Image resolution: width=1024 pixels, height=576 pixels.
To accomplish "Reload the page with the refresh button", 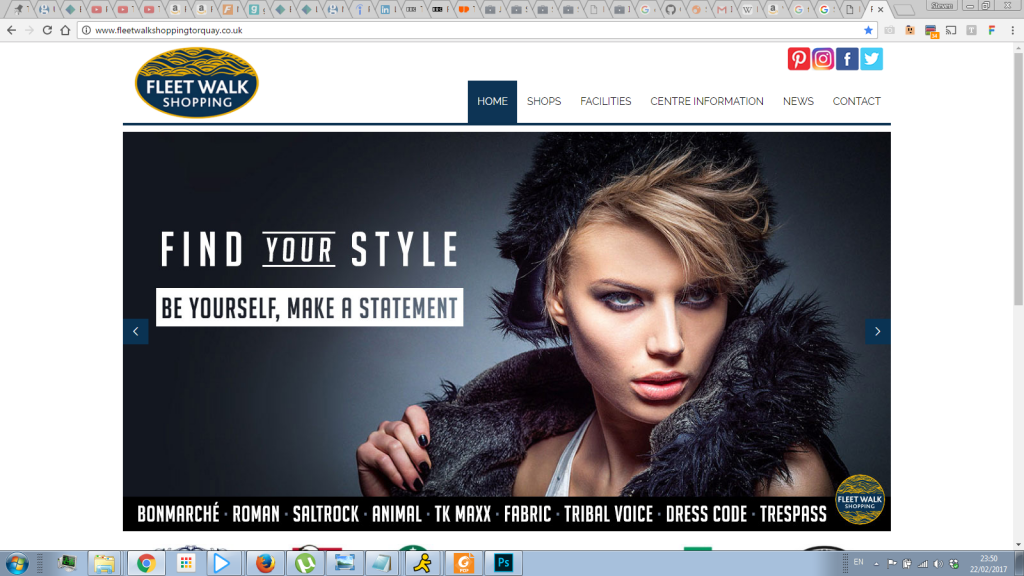I will pyautogui.click(x=47, y=30).
